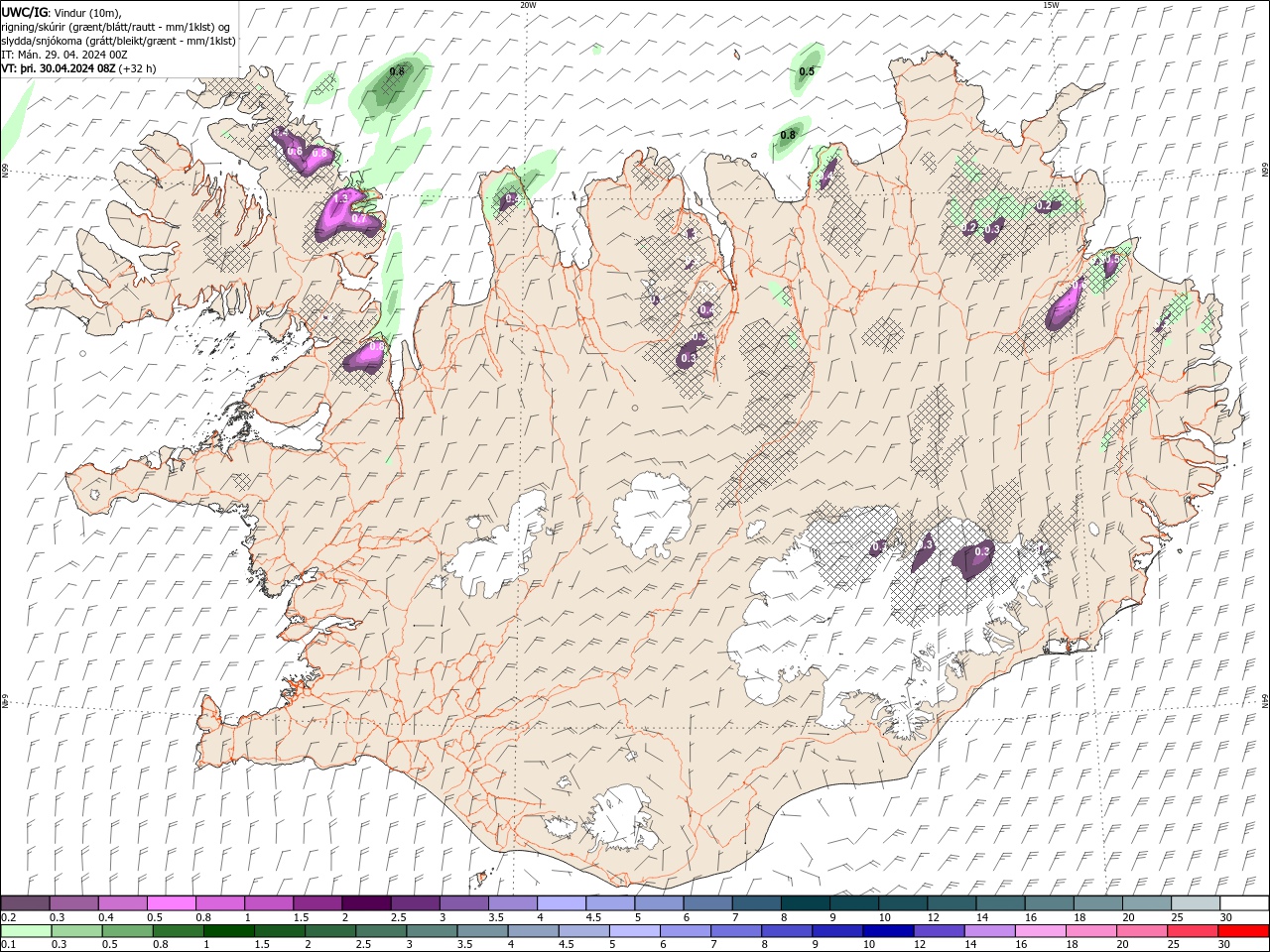This screenshot has width=1270, height=952.
Task: Click the lower legend swatch between 3.5 and 4
Action: 482,931
